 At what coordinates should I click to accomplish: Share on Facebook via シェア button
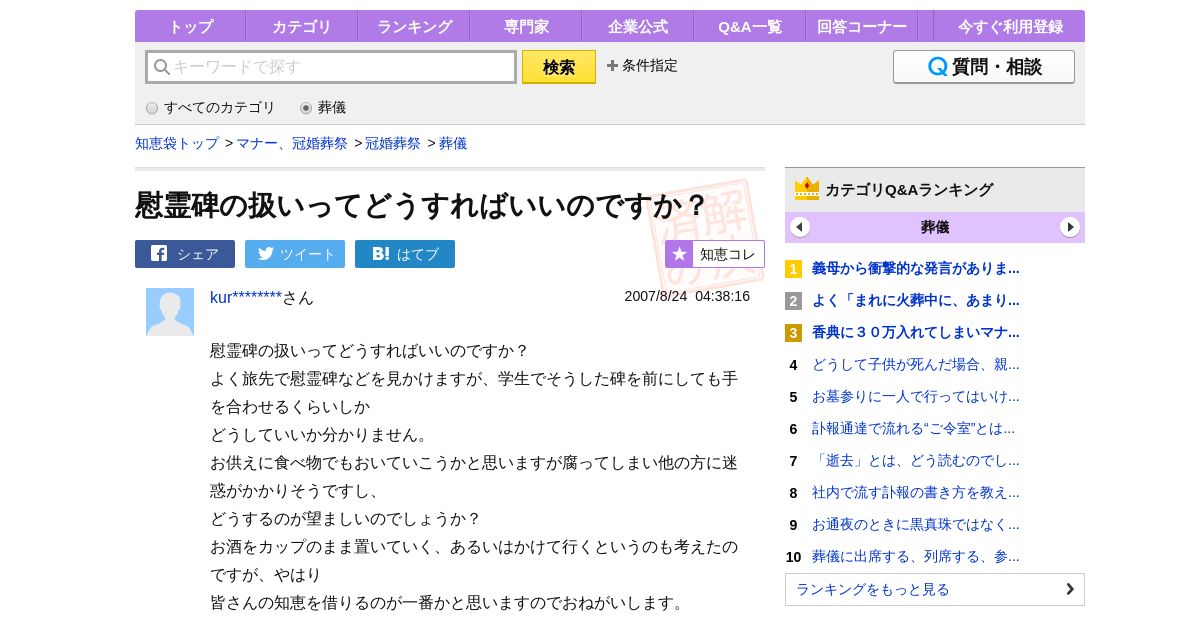click(x=185, y=254)
